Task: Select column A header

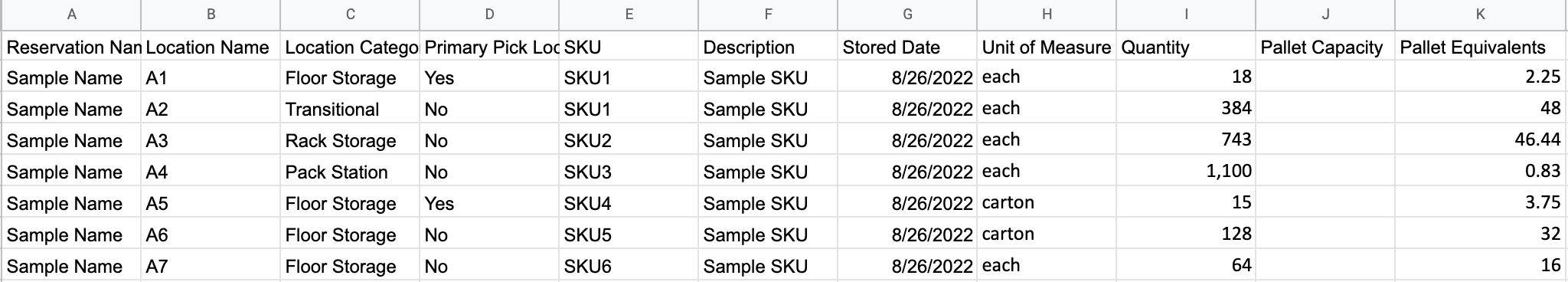Action: coord(71,15)
